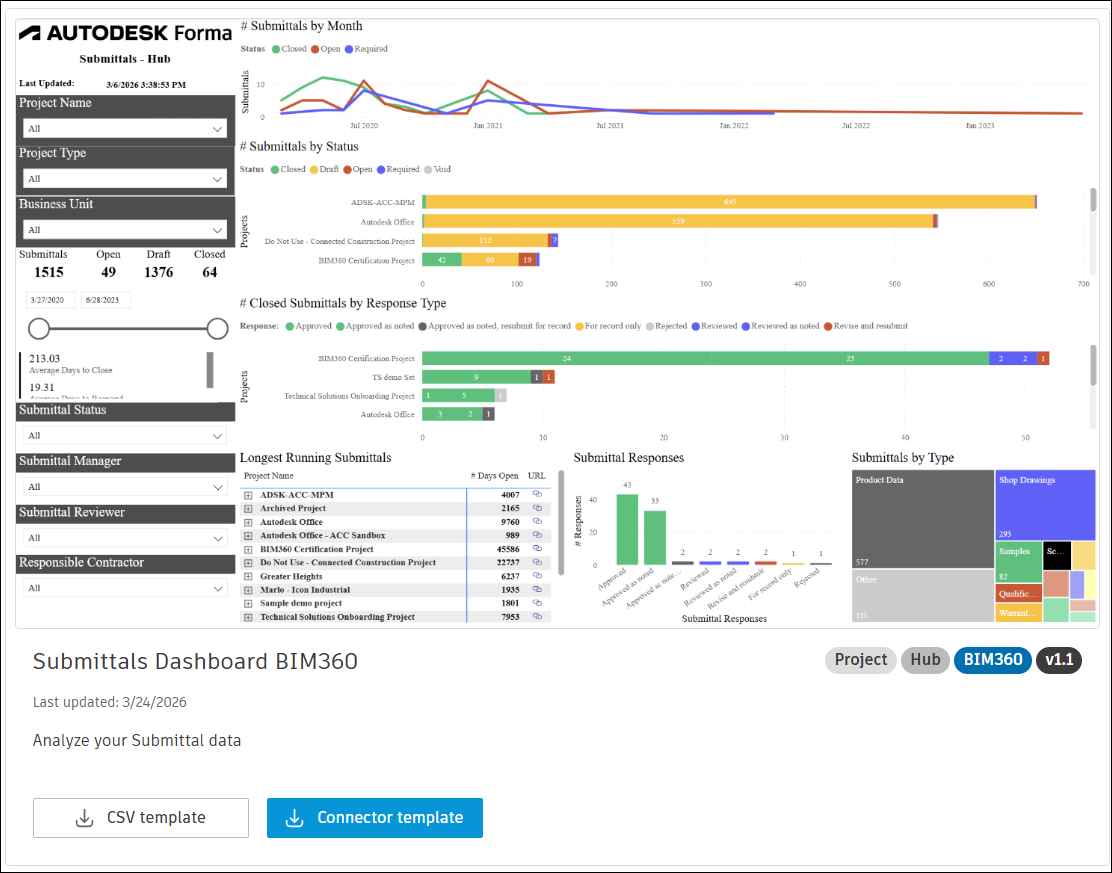Sort by # Days Open column header
1112x873 pixels.
pos(494,476)
